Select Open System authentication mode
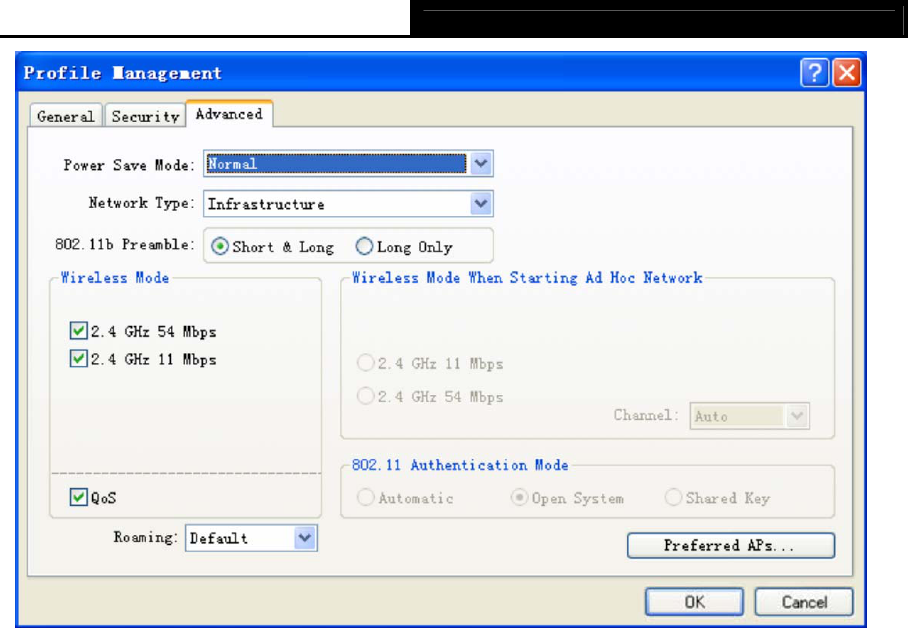This screenshot has height=628, width=908. [518, 498]
